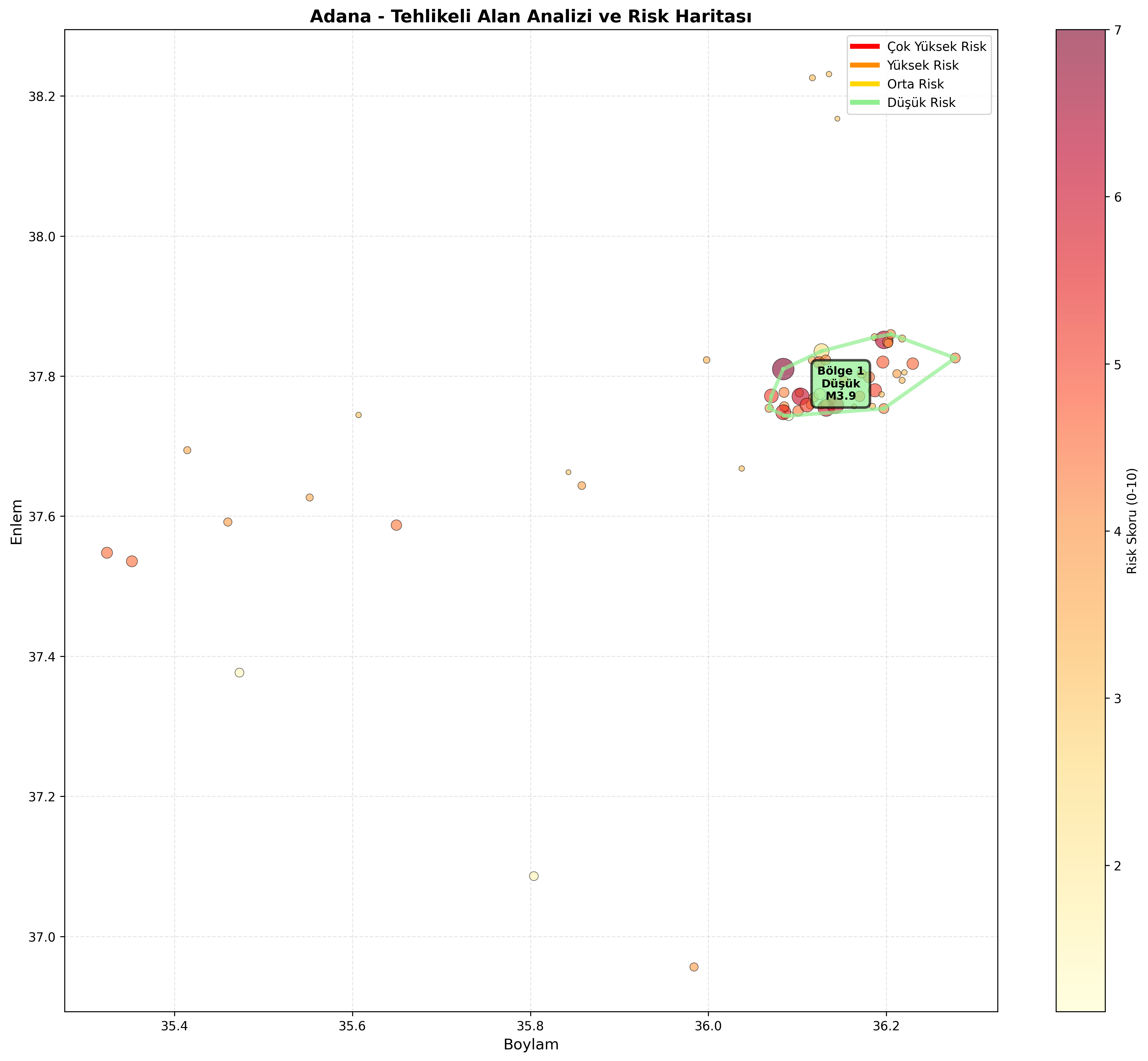Screen dimensions: 1148x1061
Task: Select the y-axis tick label 37.2
Action: tap(43, 797)
